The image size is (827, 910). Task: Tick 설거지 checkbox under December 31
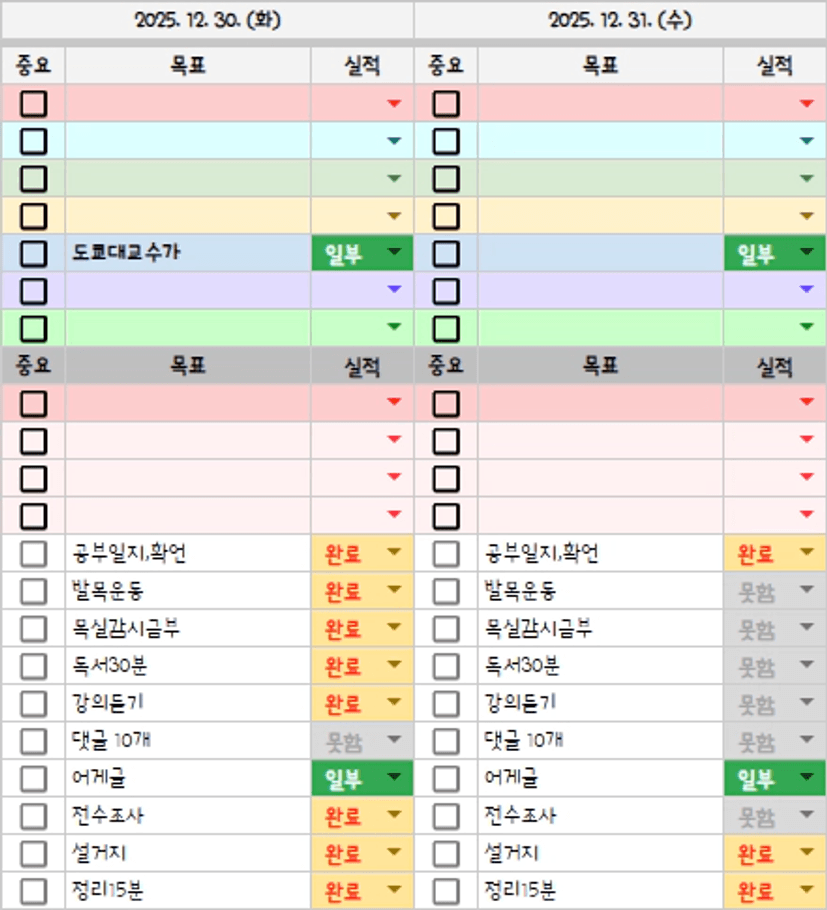pos(446,854)
